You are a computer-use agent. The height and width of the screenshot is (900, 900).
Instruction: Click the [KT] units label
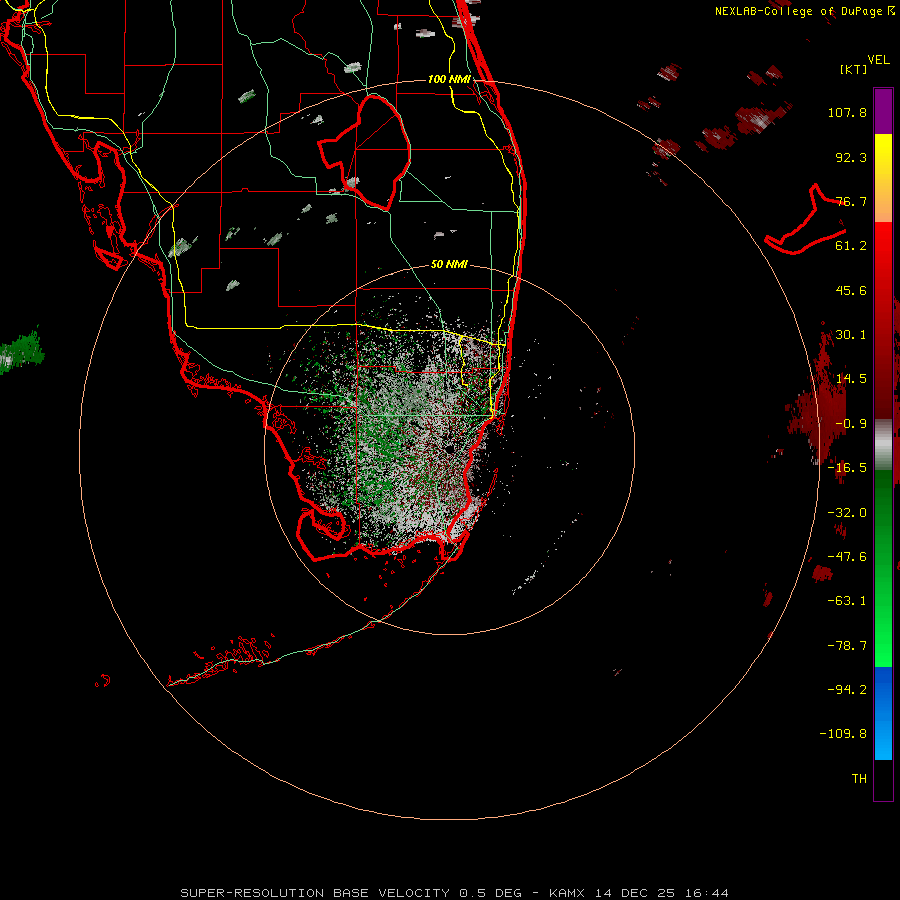coord(853,69)
